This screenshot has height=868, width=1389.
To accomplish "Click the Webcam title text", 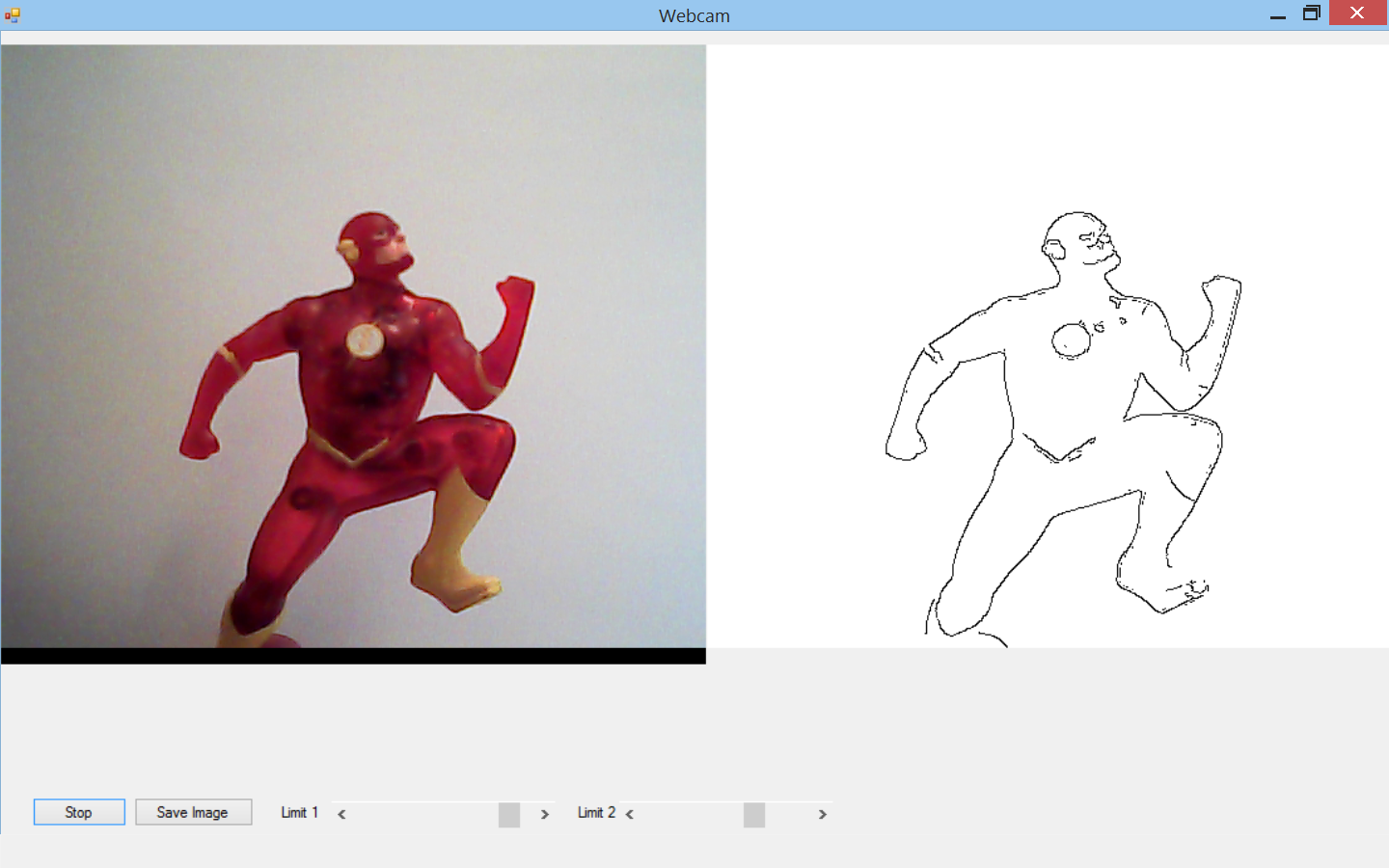I will pos(694,15).
